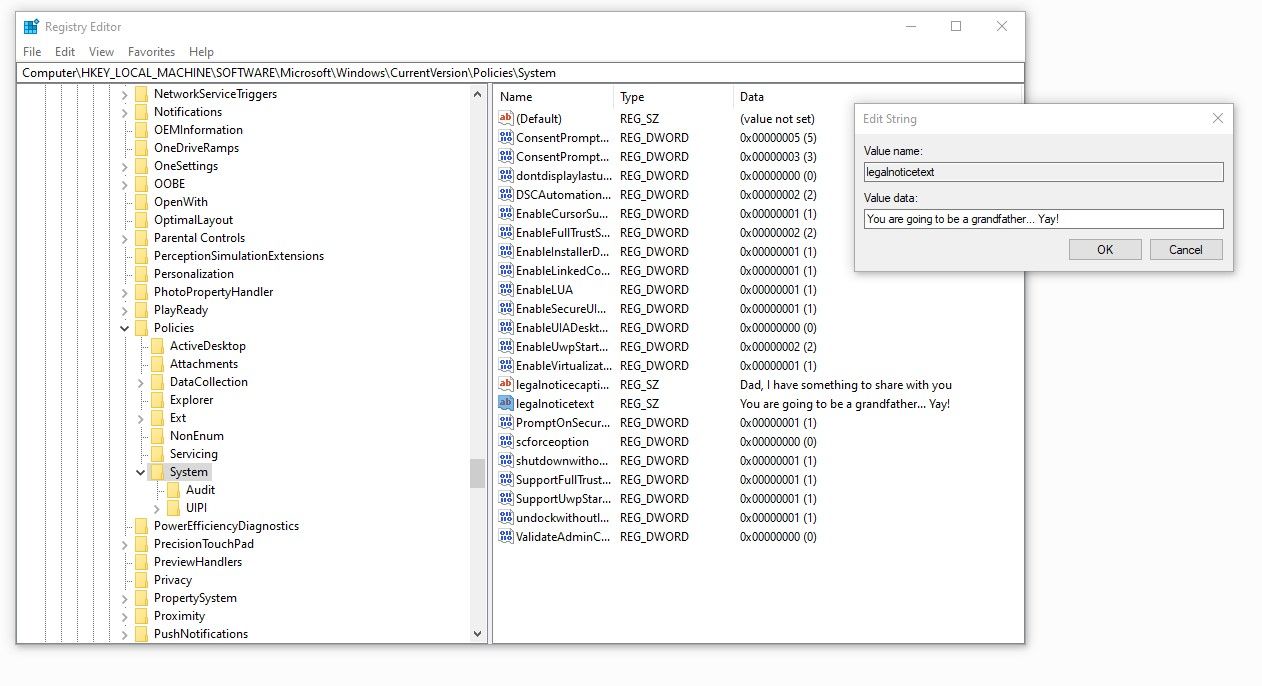Select the Attachments key
Viewport: 1262px width, 686px height.
[204, 364]
